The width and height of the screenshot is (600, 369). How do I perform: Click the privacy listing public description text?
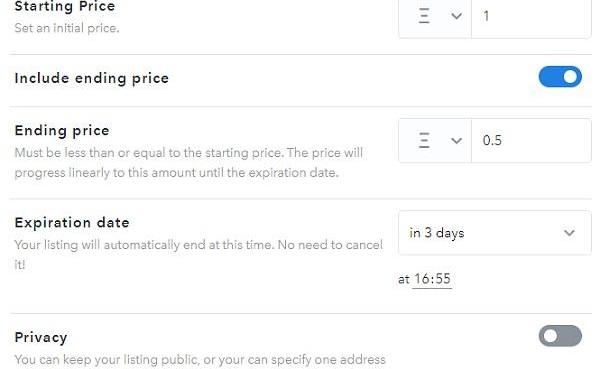(200, 360)
